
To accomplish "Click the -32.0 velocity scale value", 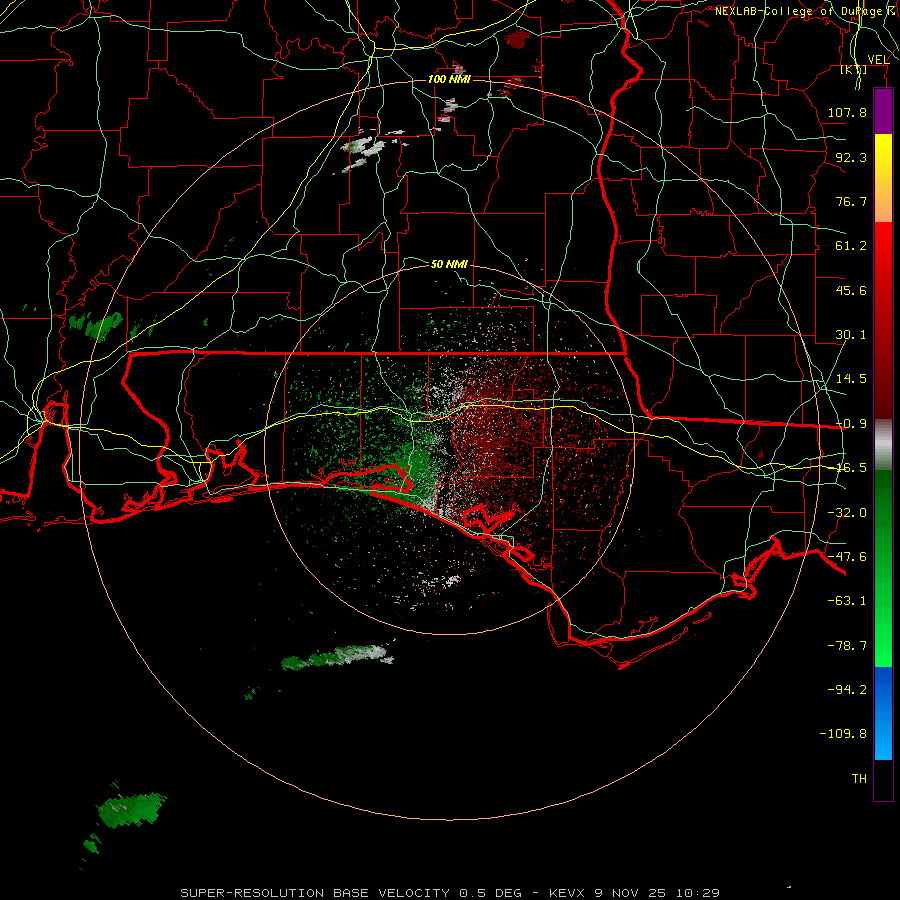I will click(x=847, y=513).
